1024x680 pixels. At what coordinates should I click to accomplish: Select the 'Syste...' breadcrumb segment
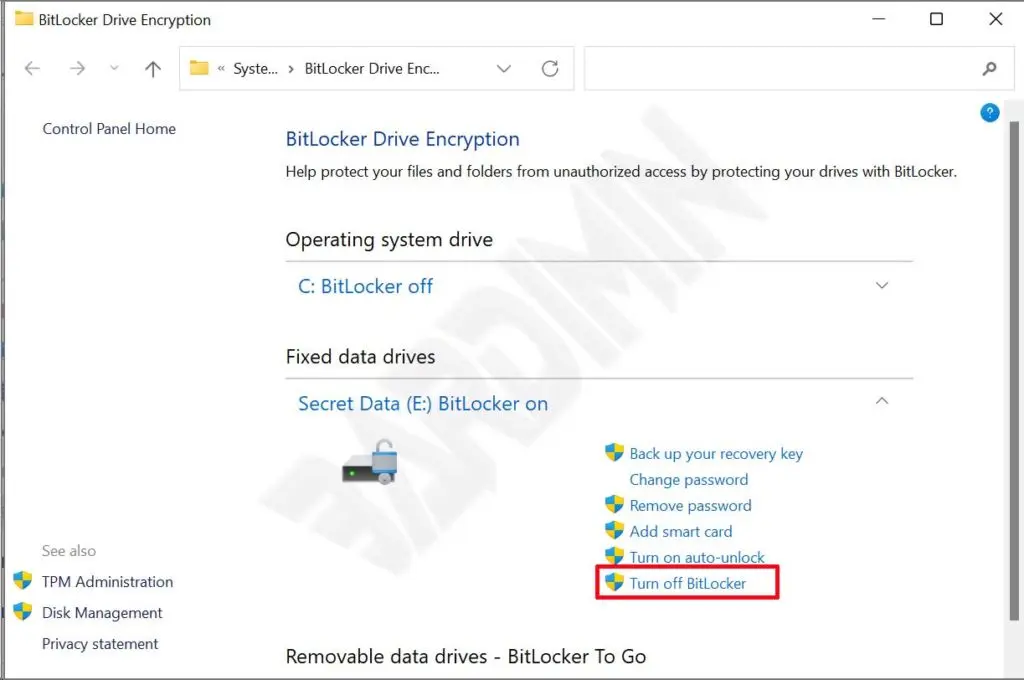(255, 69)
